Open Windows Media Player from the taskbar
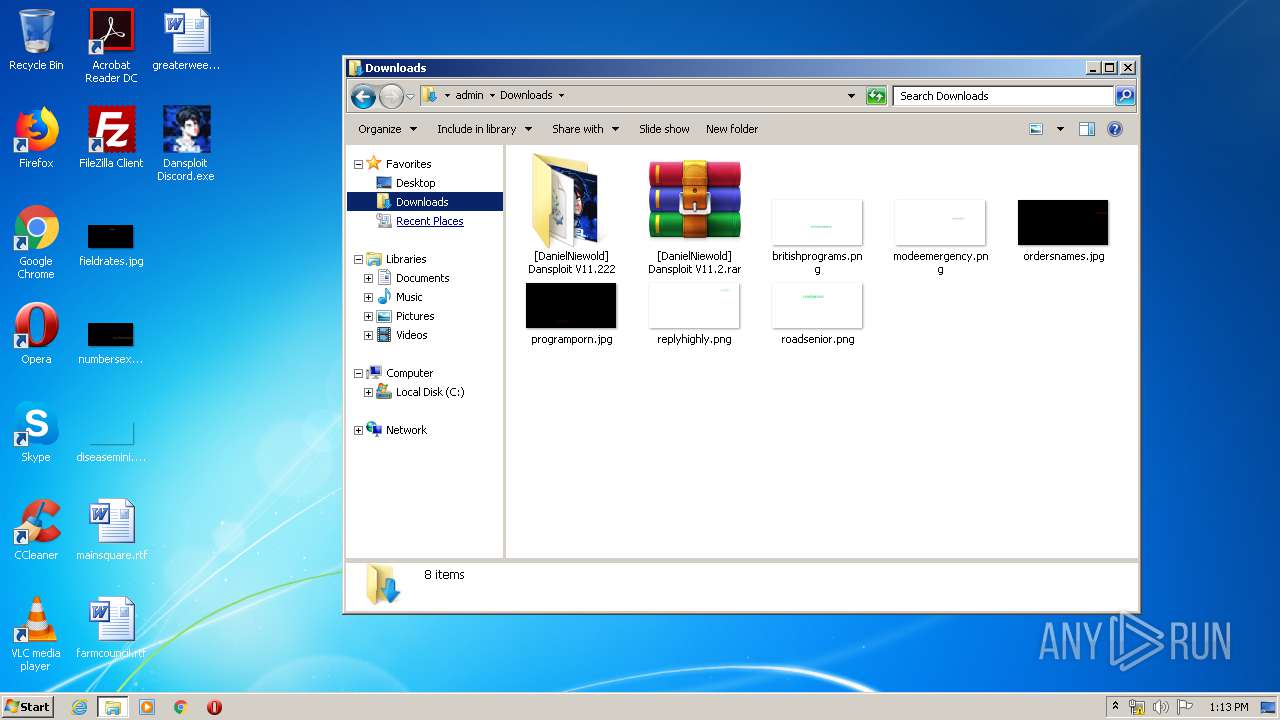 point(147,707)
